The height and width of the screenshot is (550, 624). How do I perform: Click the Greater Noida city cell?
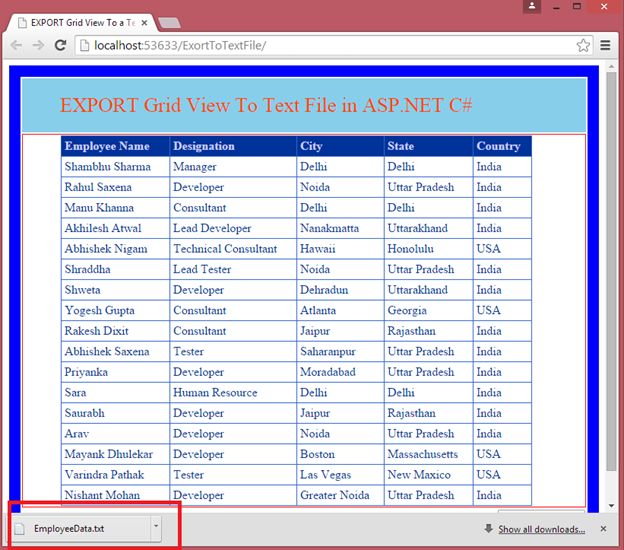(x=341, y=495)
